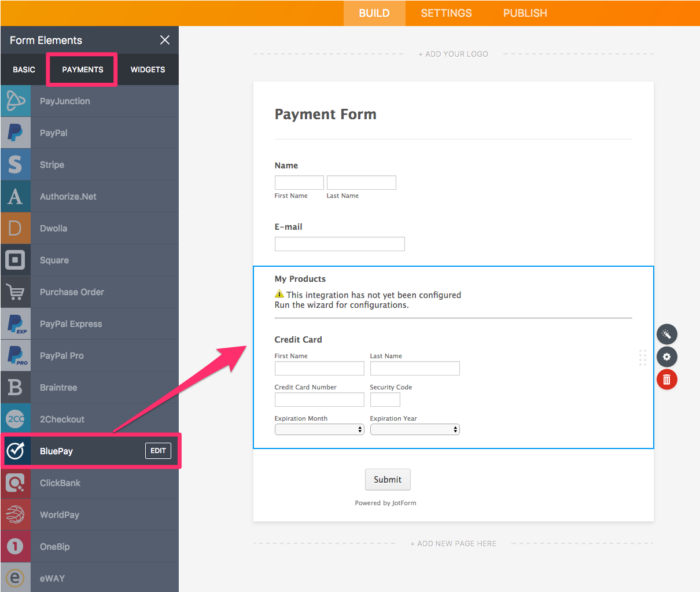Switch to the BASIC tab
Image resolution: width=700 pixels, height=592 pixels.
(x=24, y=70)
